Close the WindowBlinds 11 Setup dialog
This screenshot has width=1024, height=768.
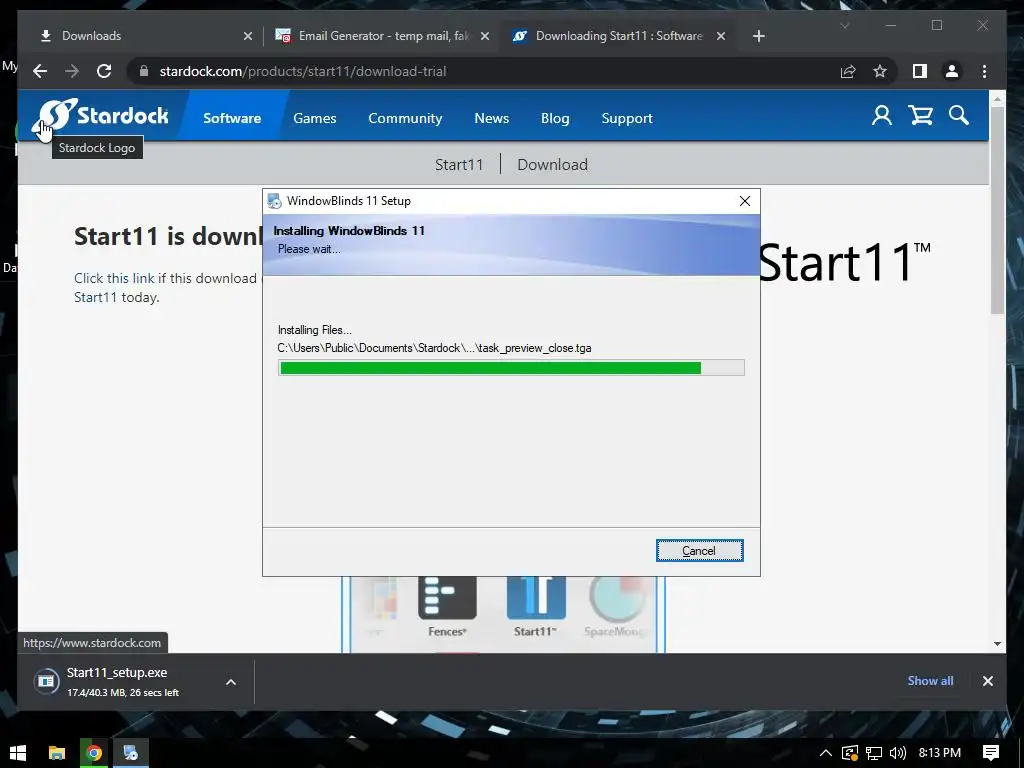[x=744, y=201]
